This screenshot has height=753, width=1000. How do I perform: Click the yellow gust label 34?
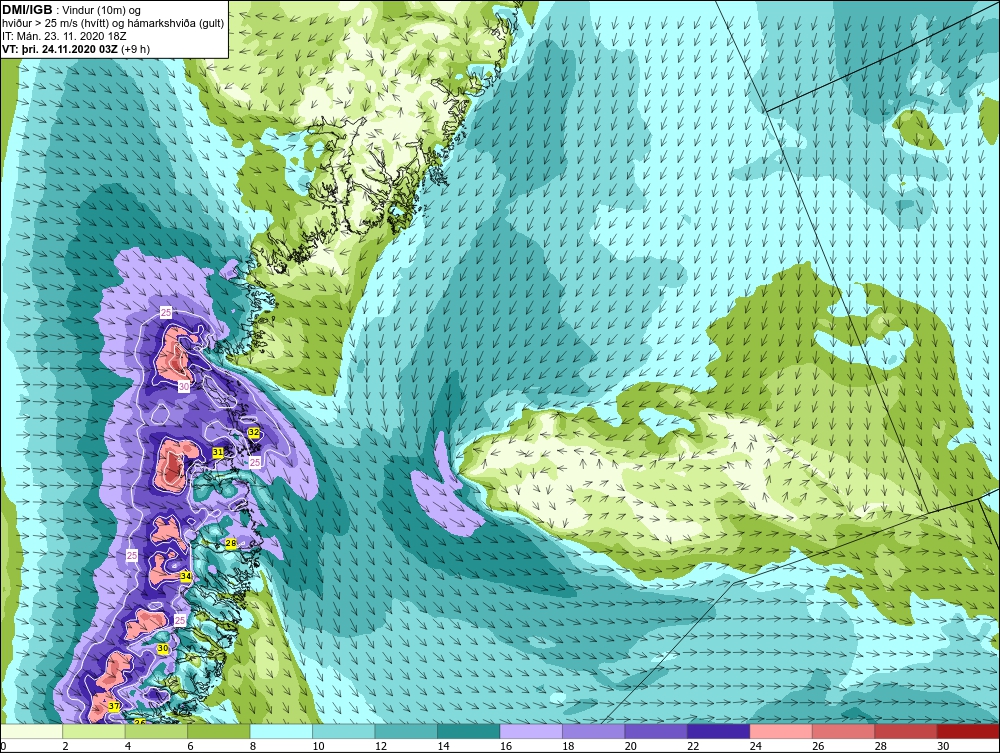tap(186, 576)
